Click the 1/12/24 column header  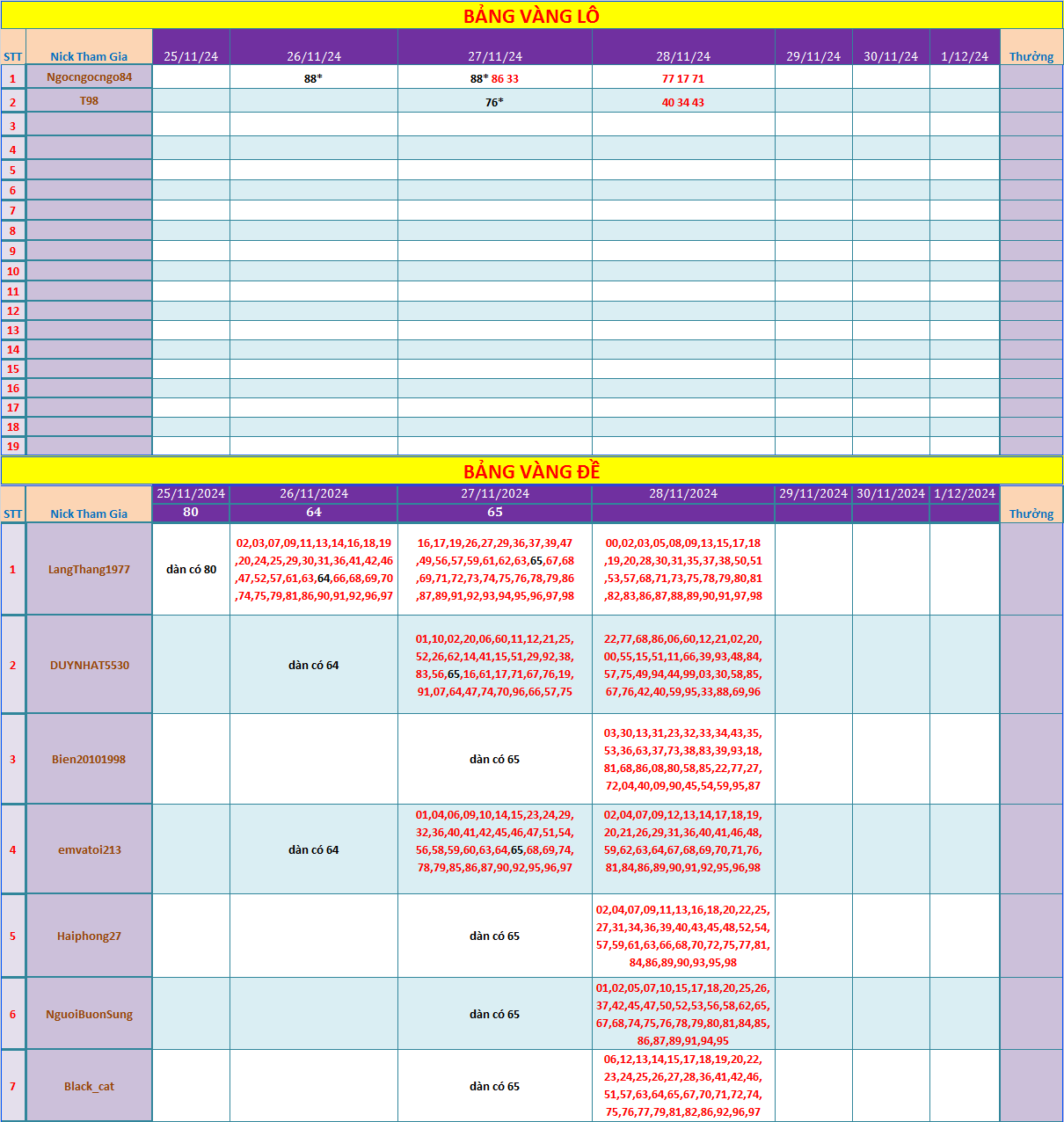click(965, 47)
